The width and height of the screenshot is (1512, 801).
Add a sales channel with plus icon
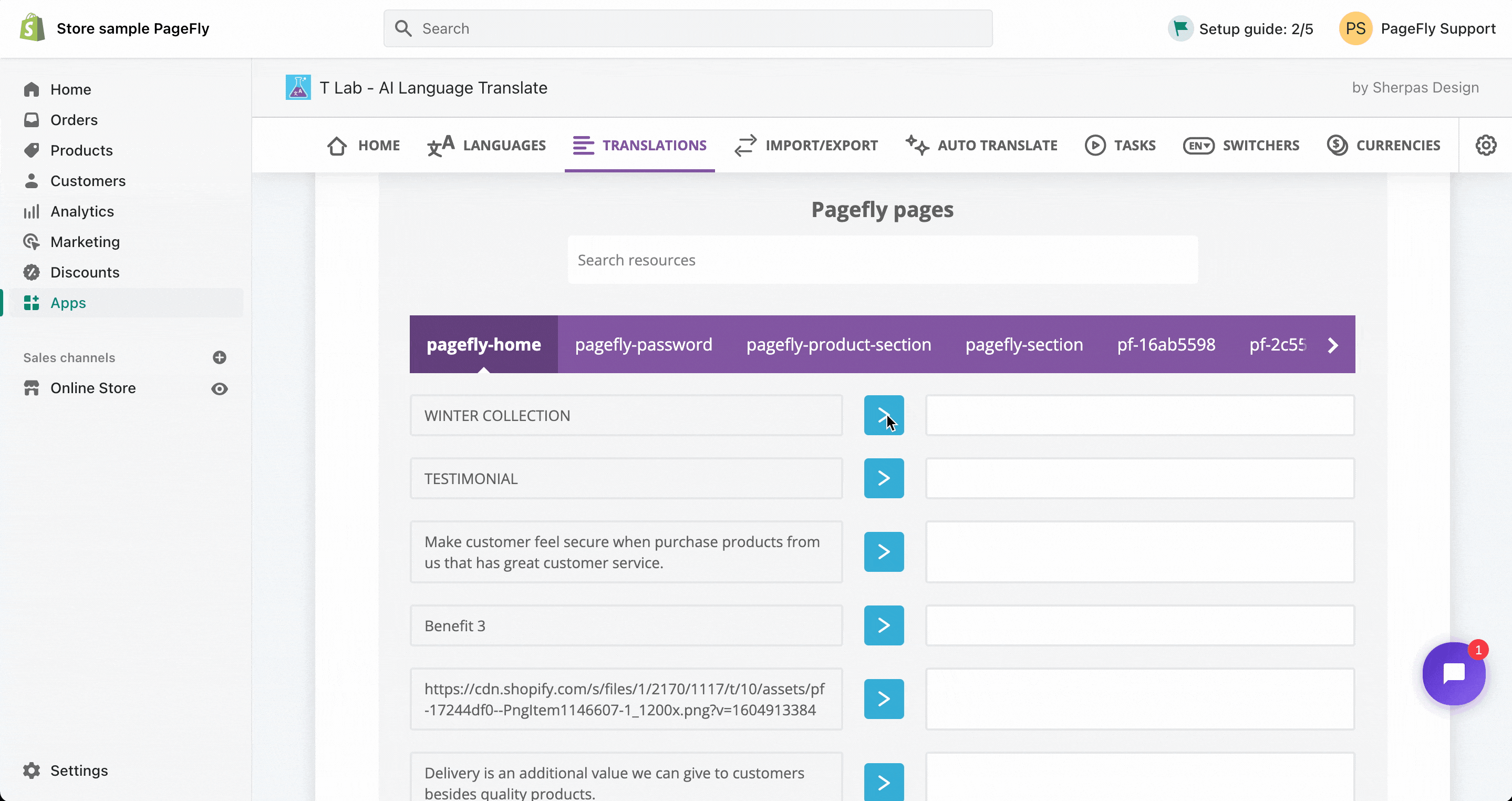tap(220, 357)
